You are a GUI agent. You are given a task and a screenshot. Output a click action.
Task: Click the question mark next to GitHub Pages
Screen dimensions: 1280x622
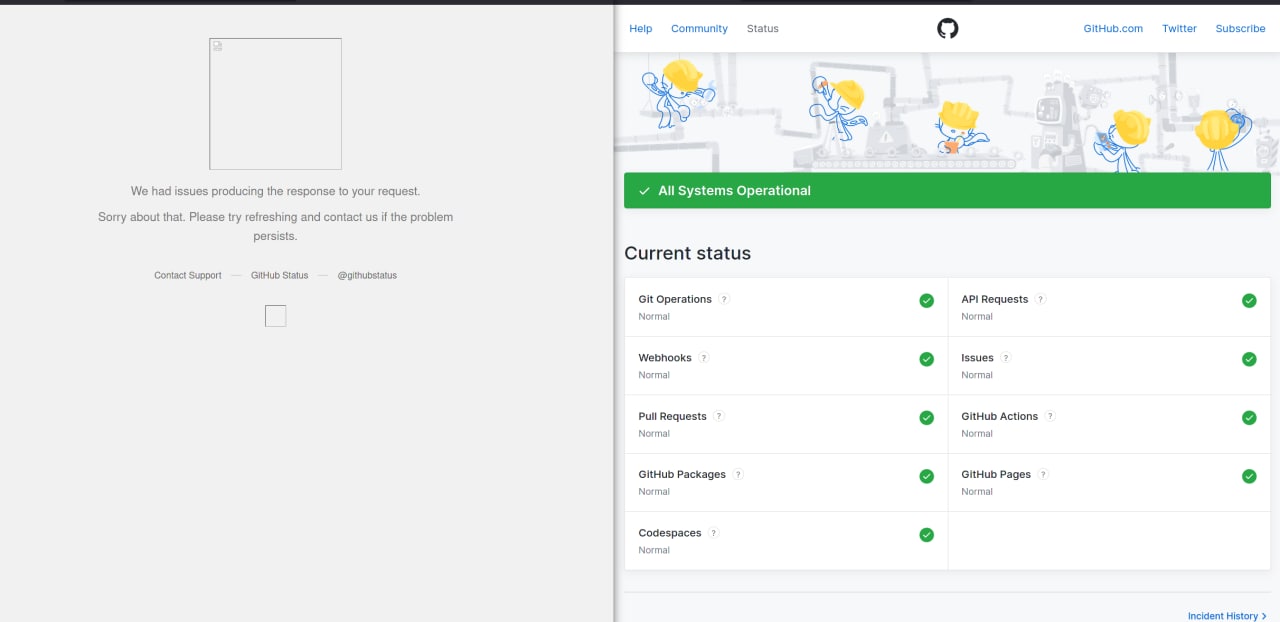pos(1043,475)
